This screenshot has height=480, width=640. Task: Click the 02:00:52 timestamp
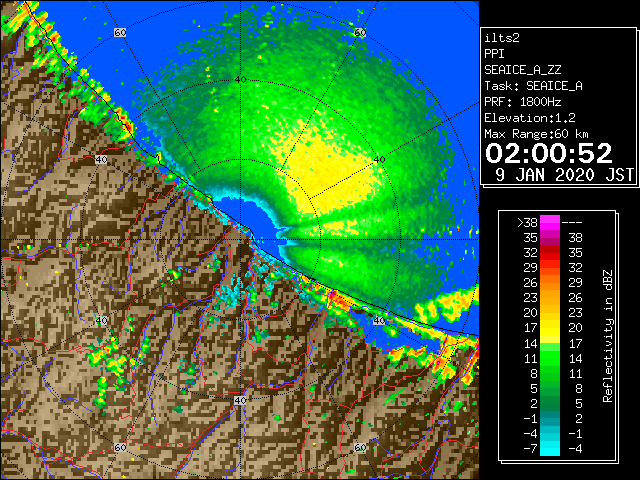549,153
